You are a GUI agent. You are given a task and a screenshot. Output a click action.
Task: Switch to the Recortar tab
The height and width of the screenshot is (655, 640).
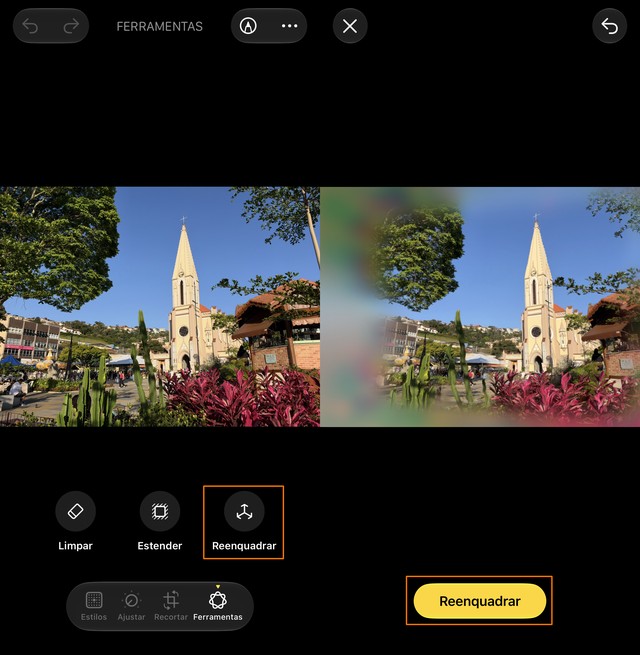tap(170, 606)
